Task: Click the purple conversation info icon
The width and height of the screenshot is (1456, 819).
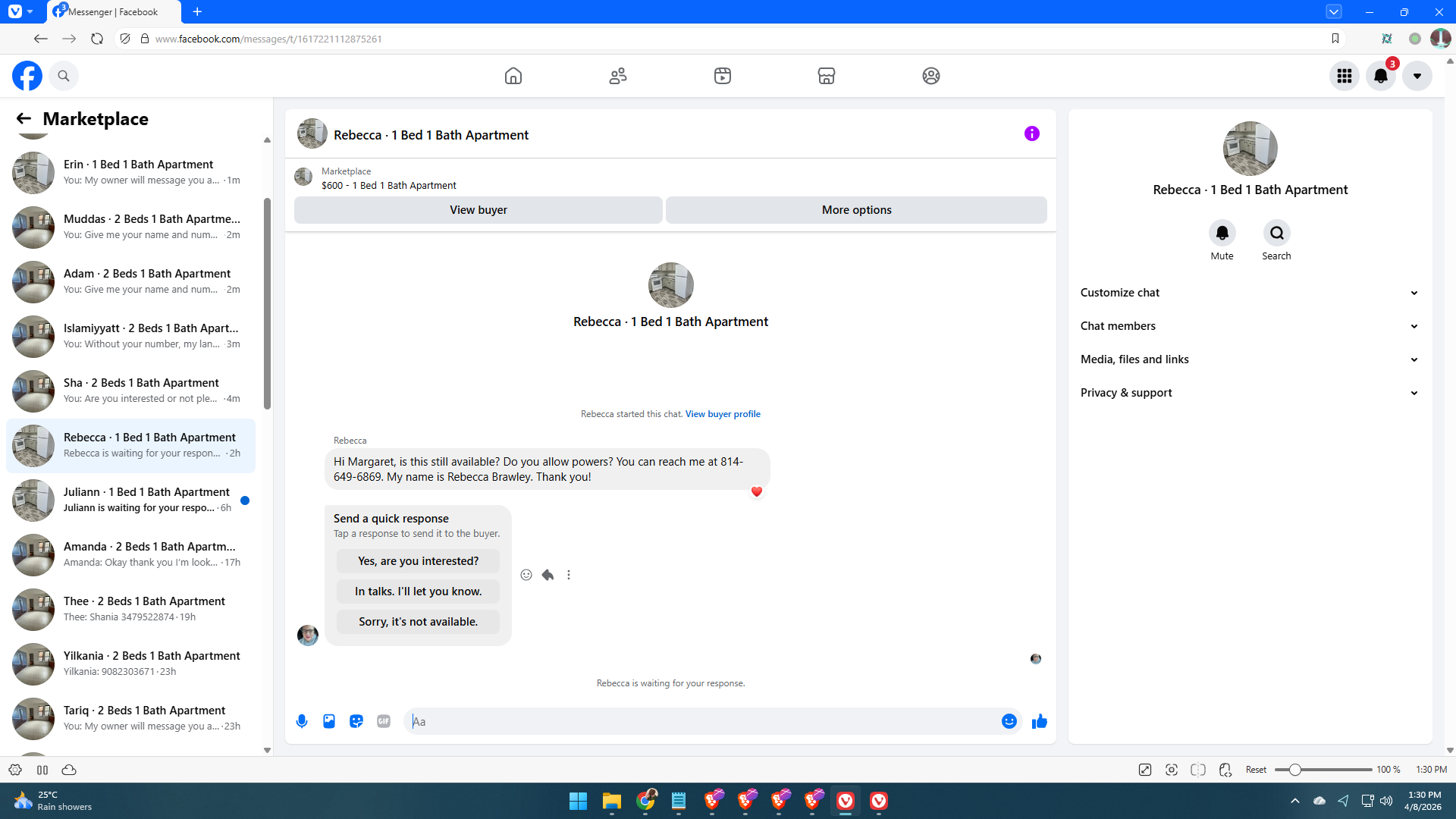Action: pos(1031,134)
